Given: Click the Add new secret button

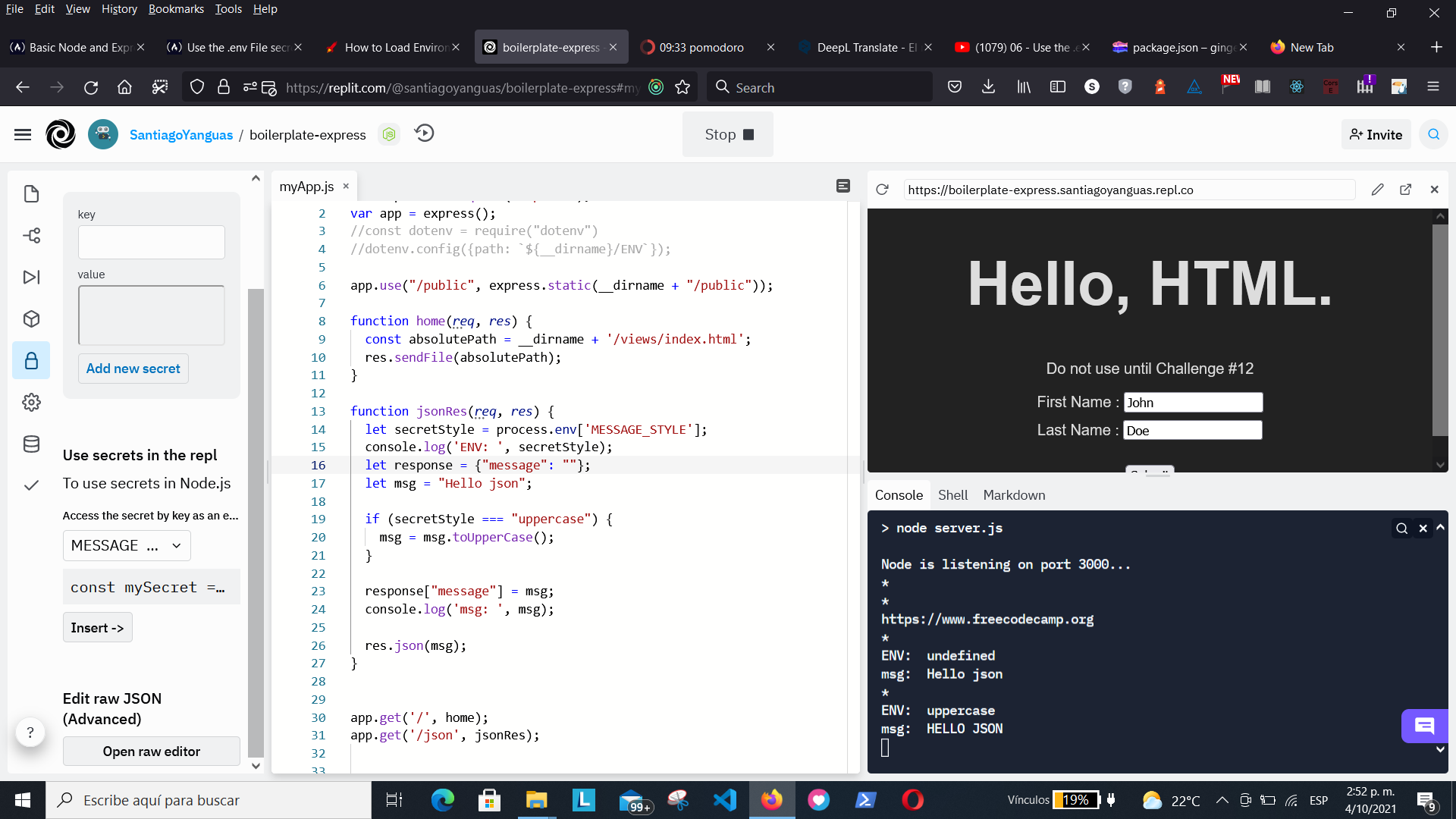Looking at the screenshot, I should (133, 369).
